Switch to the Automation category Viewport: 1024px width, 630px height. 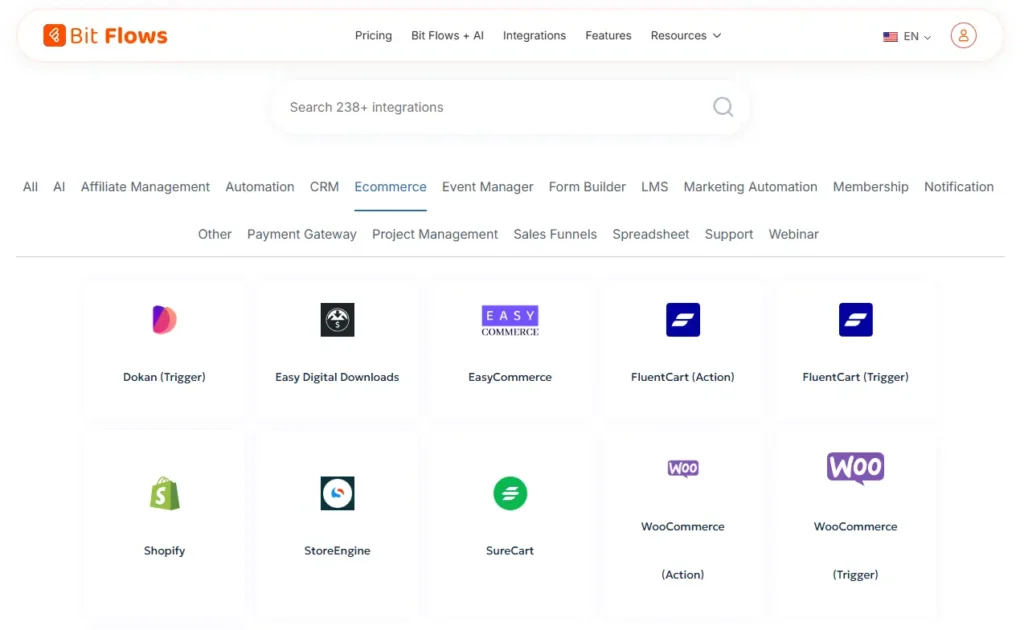[260, 187]
